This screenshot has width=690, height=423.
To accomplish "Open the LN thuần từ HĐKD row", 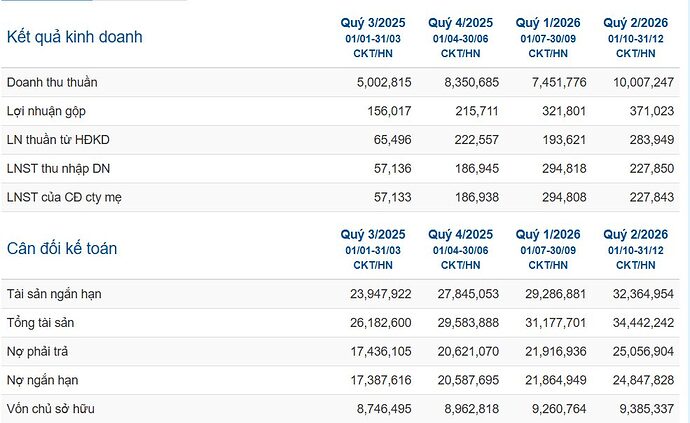I will pos(55,140).
